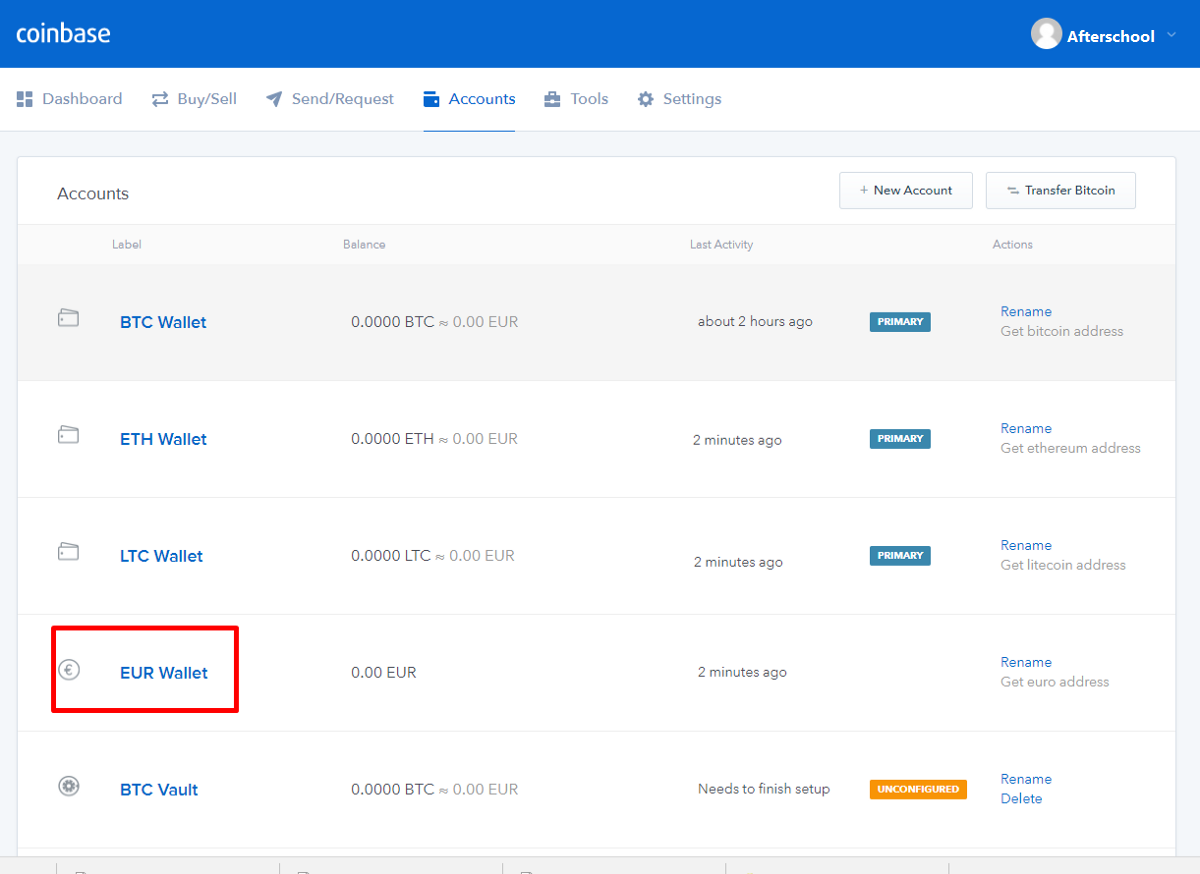Click the Coinbase logo
Image resolution: width=1200 pixels, height=874 pixels.
[x=63, y=33]
